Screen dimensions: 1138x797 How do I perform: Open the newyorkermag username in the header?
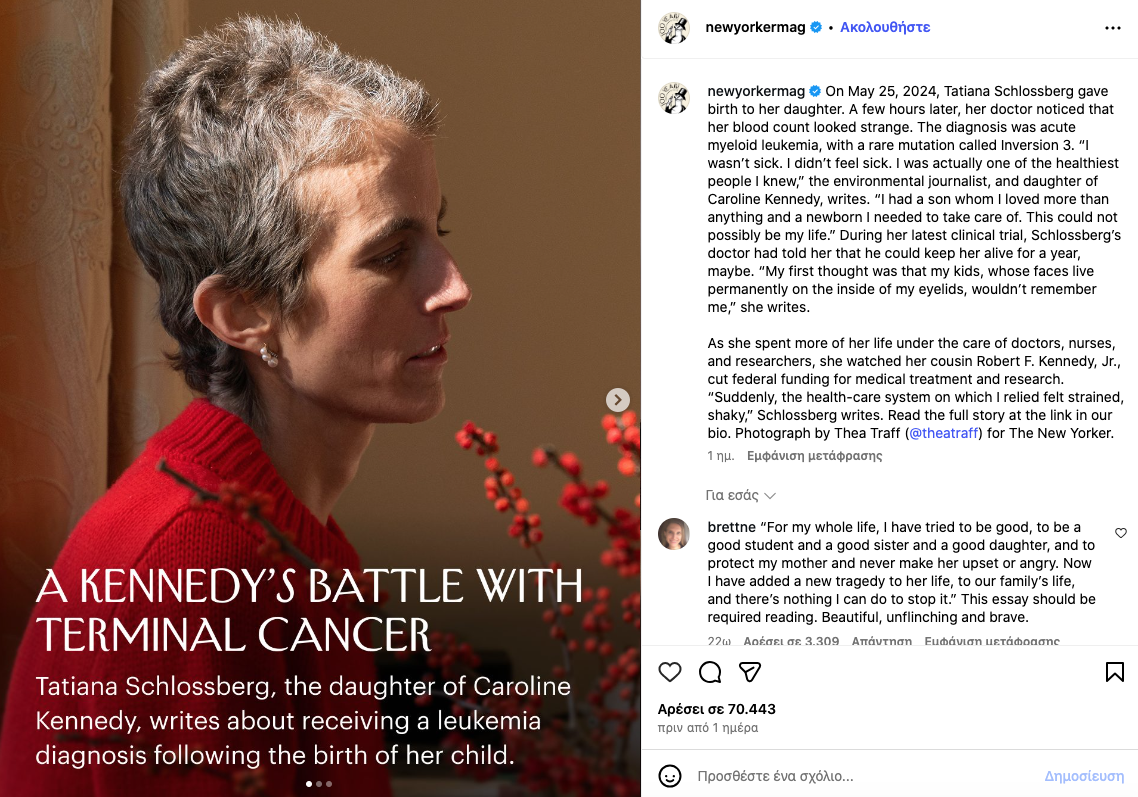pyautogui.click(x=755, y=27)
